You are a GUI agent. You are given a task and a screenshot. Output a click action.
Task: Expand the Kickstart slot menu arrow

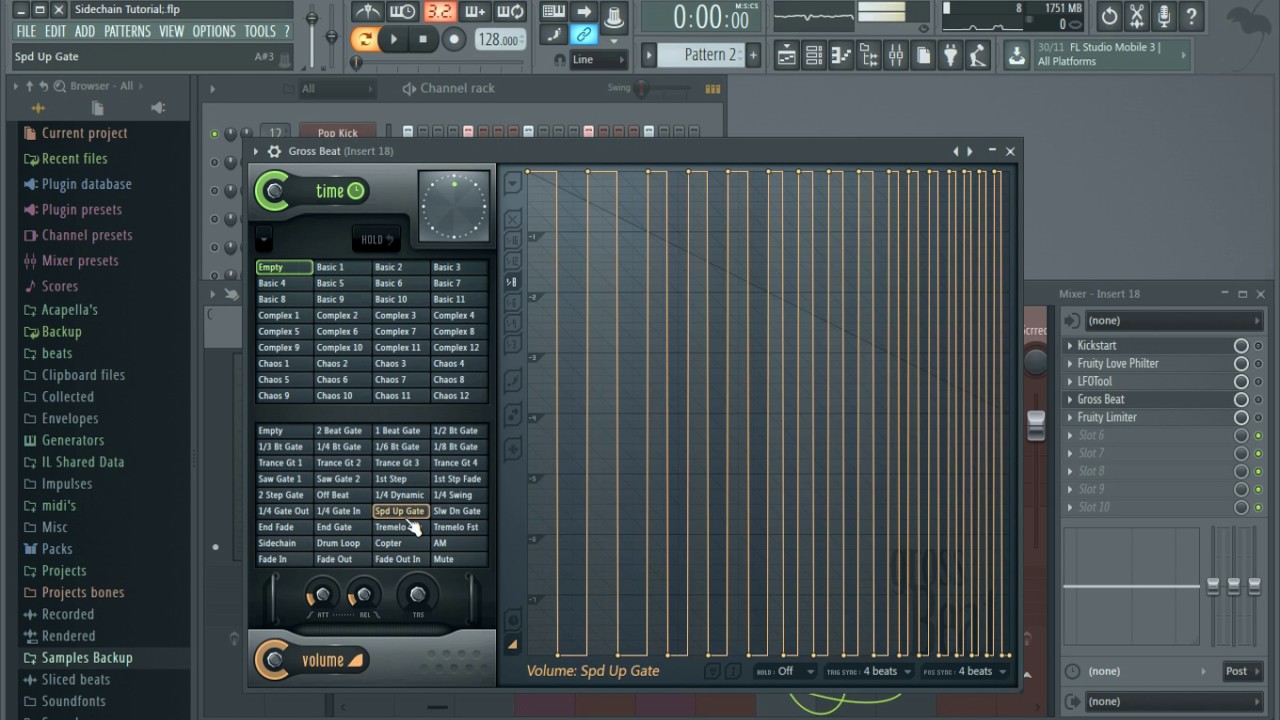[x=1070, y=345]
